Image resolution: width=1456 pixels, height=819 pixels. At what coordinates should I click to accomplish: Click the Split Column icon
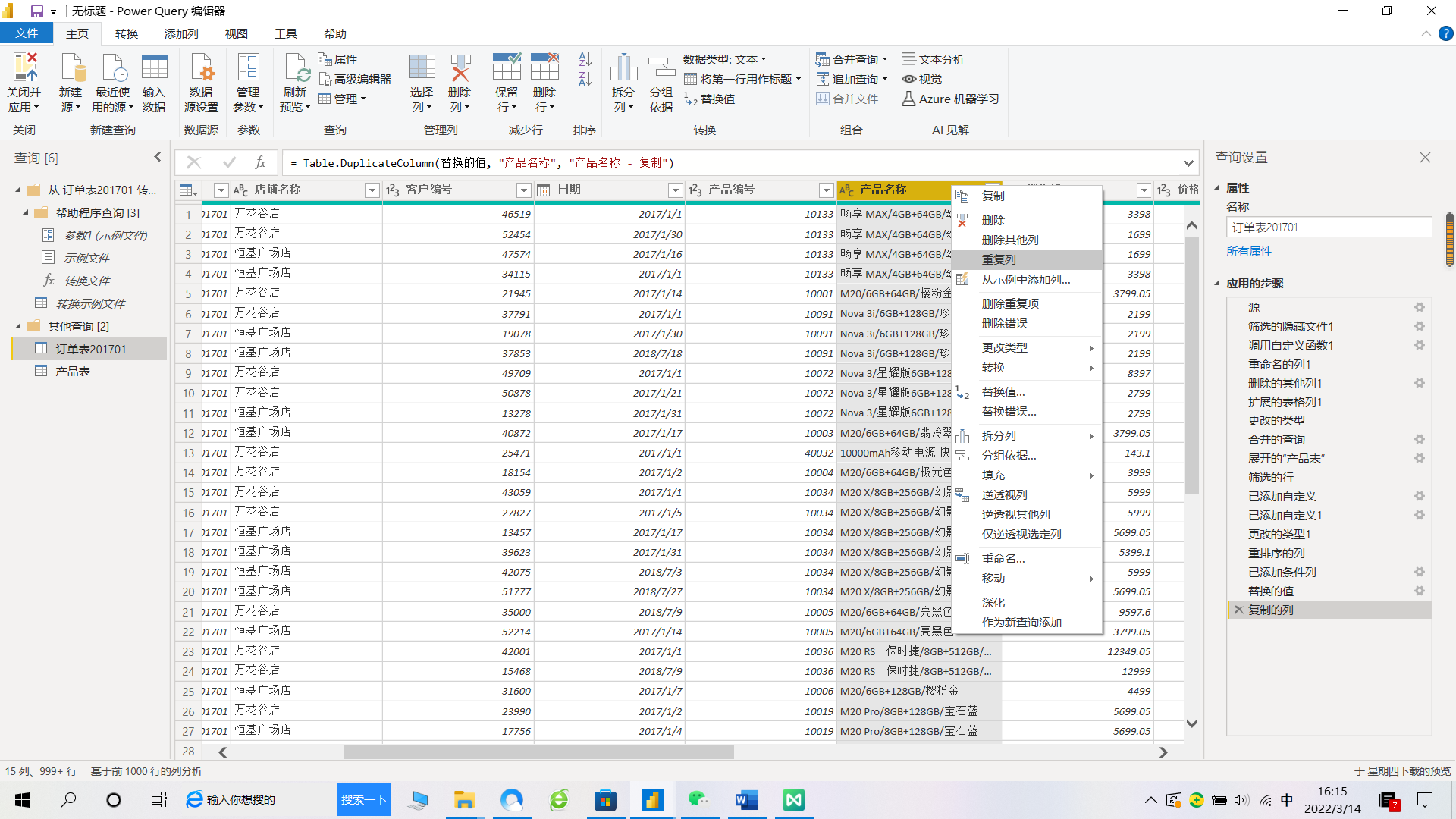pos(623,68)
